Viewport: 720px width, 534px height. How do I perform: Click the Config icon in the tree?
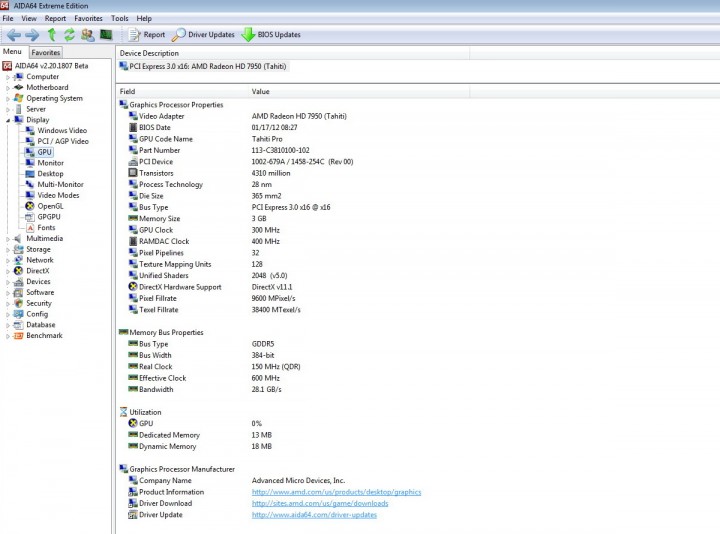[x=18, y=314]
